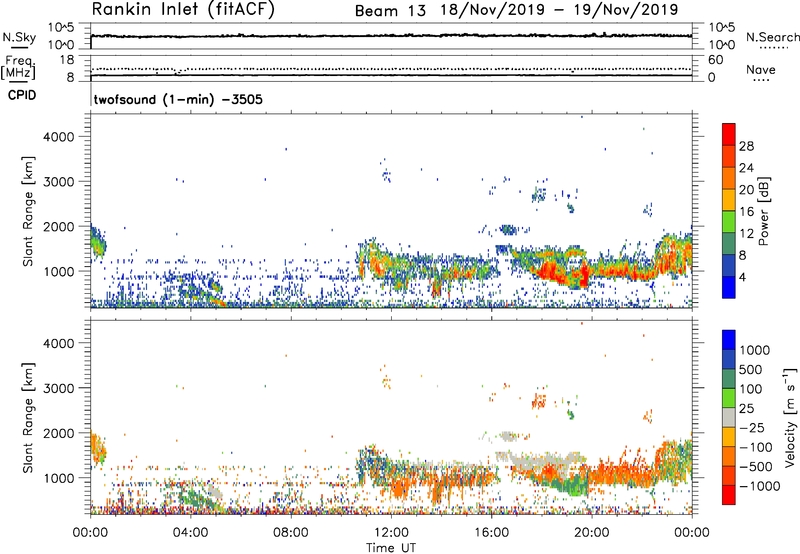The width and height of the screenshot is (800, 554).
Task: Click the "18" frequency axis value
Action: coord(67,60)
